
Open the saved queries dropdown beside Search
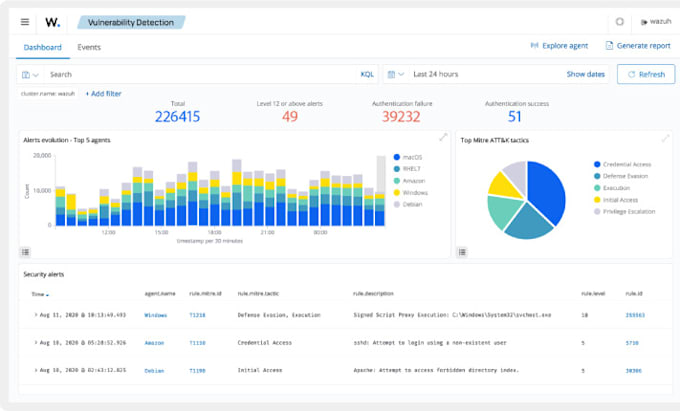tap(30, 74)
